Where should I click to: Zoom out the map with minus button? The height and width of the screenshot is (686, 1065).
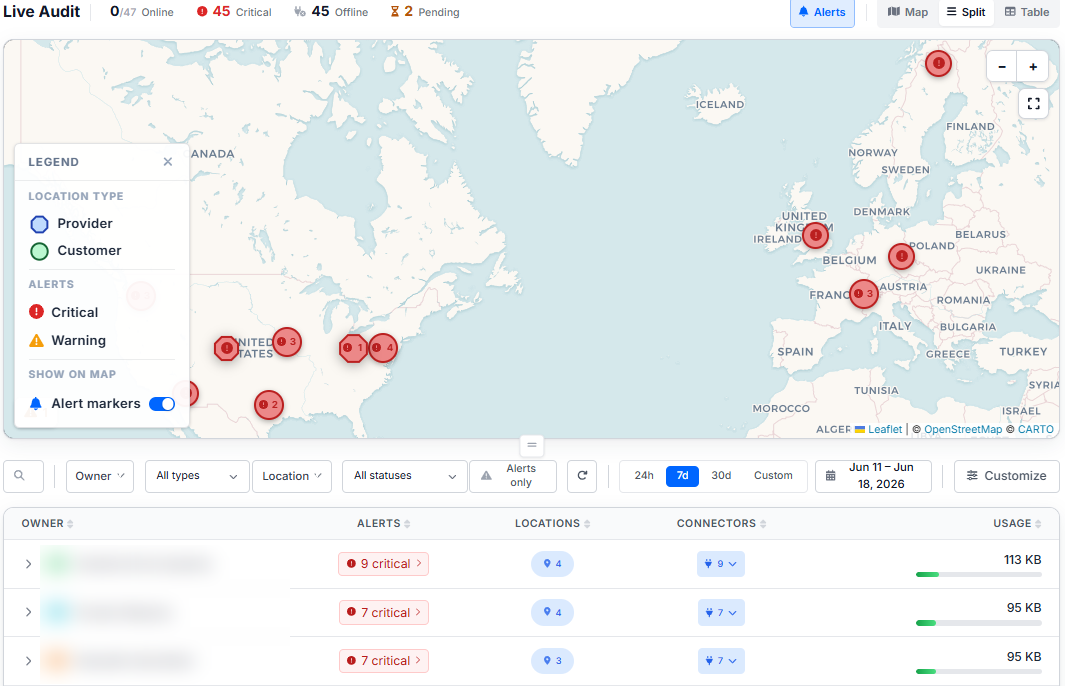coord(1002,67)
